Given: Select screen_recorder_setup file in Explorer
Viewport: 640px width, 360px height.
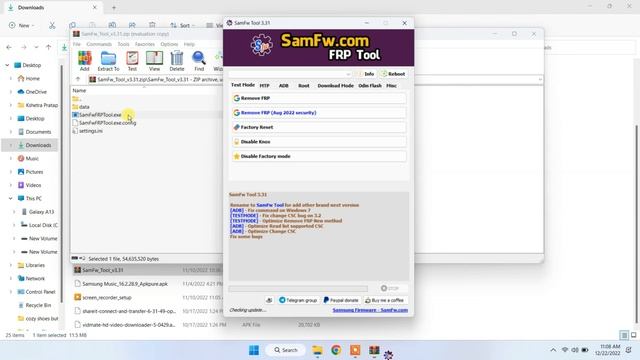Looking at the screenshot, I should (x=107, y=298).
